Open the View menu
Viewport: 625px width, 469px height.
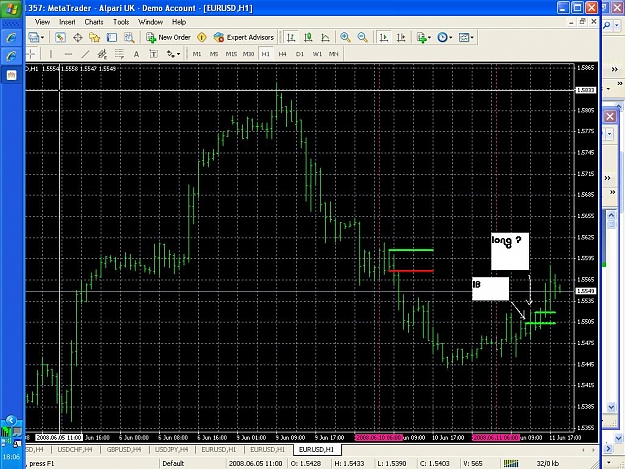(x=42, y=22)
